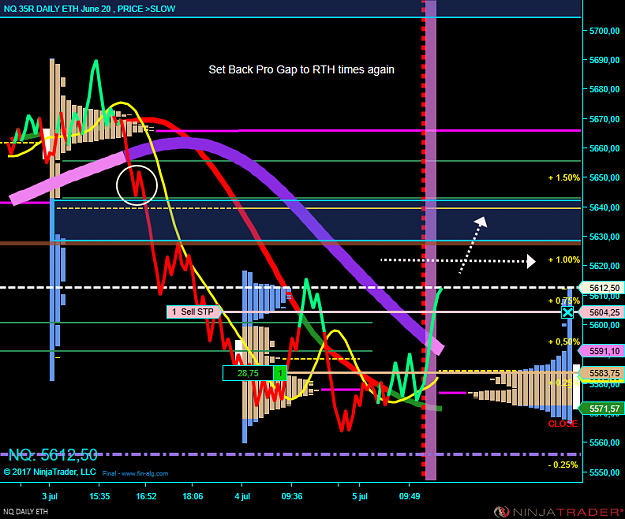Viewport: 625px width, 519px height.
Task: Select the '+ 0,50%' level label
Action: (564, 342)
